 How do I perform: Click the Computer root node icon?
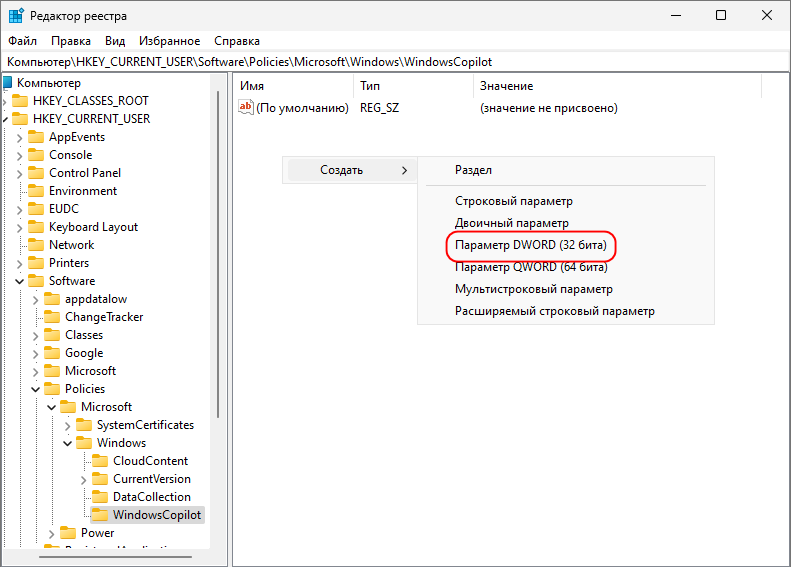click(8, 83)
